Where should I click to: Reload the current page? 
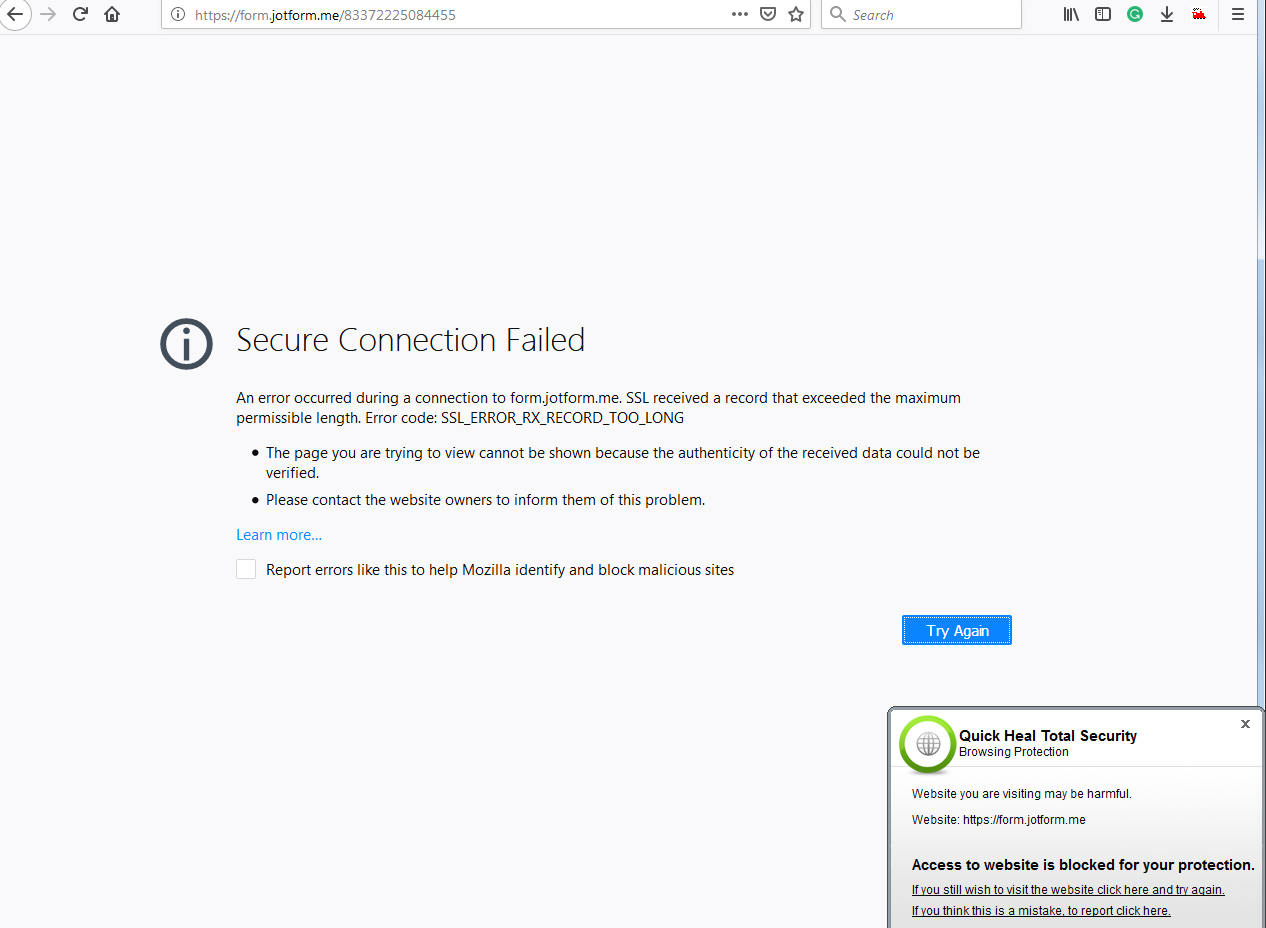point(81,14)
